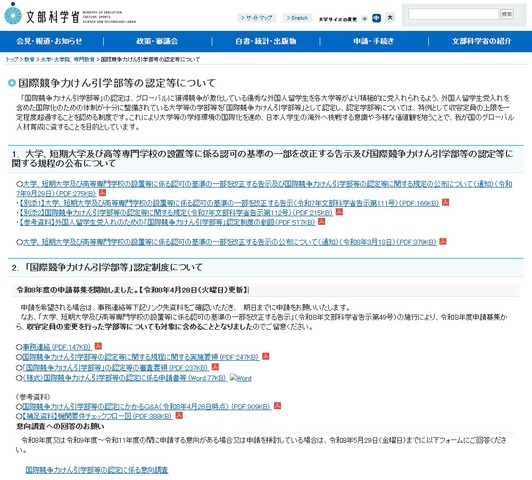Screen dimensions: 532x480
Task: Focus the site search input field
Action: tap(453, 14)
